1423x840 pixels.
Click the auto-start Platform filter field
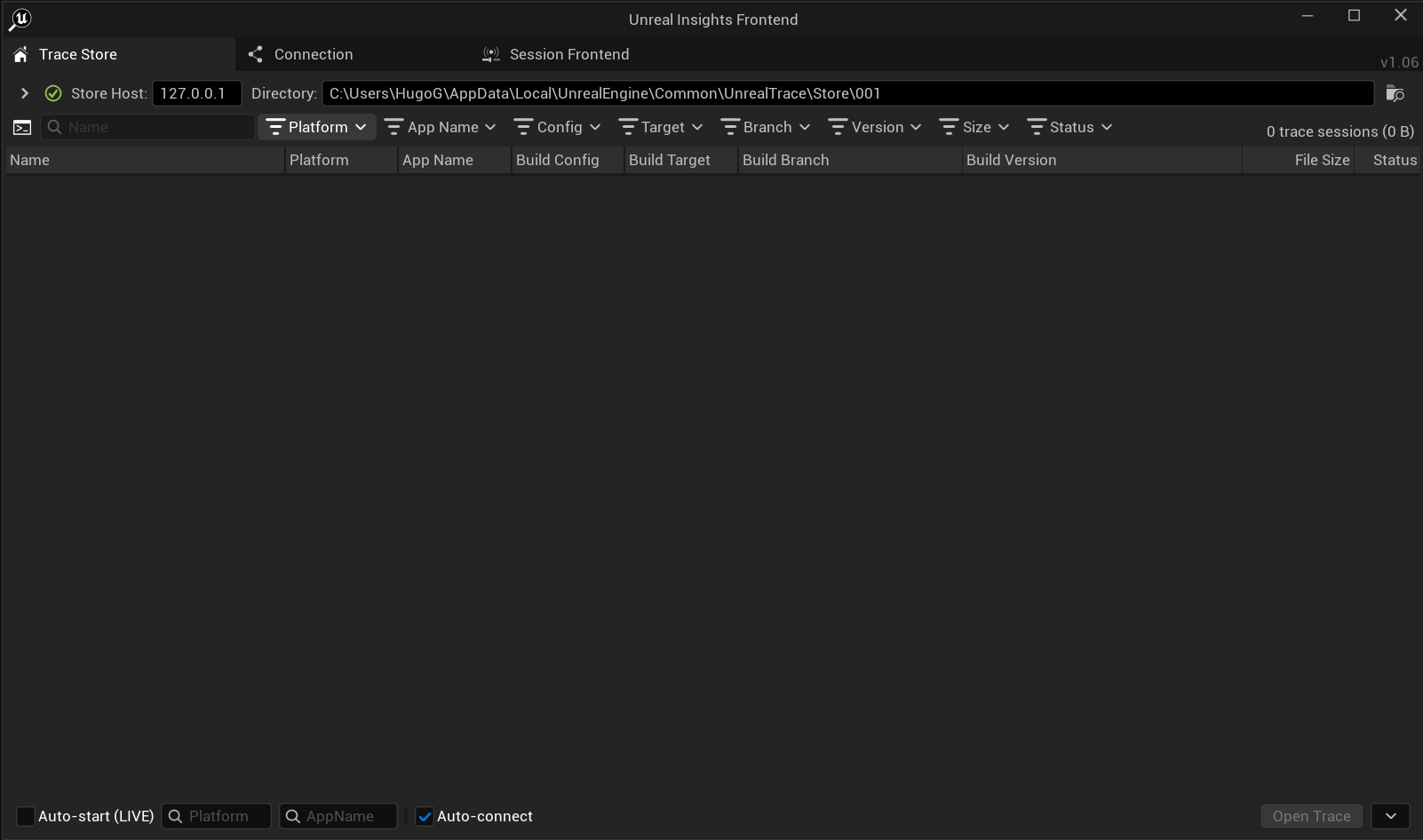(216, 816)
